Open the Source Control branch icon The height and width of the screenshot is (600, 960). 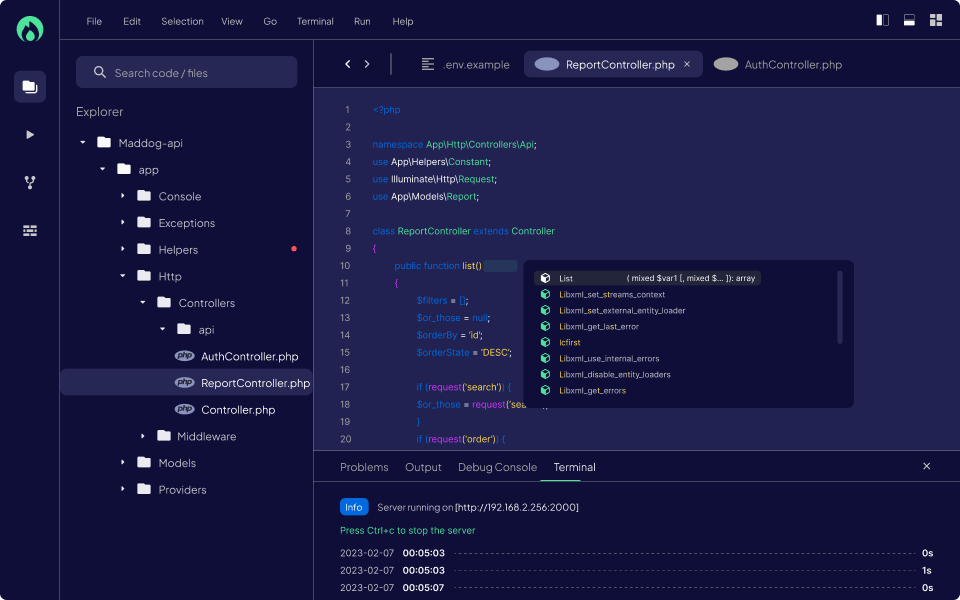pos(30,182)
